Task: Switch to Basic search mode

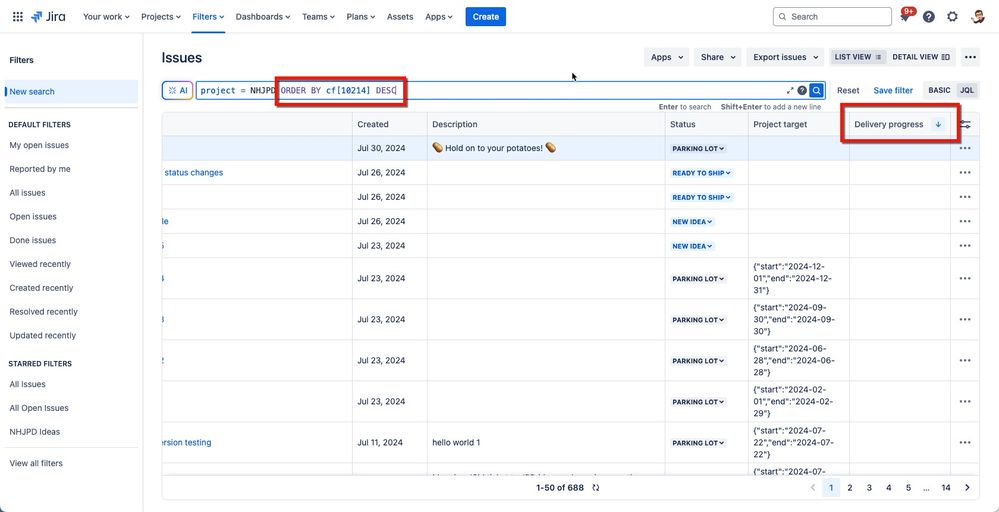Action: [939, 90]
